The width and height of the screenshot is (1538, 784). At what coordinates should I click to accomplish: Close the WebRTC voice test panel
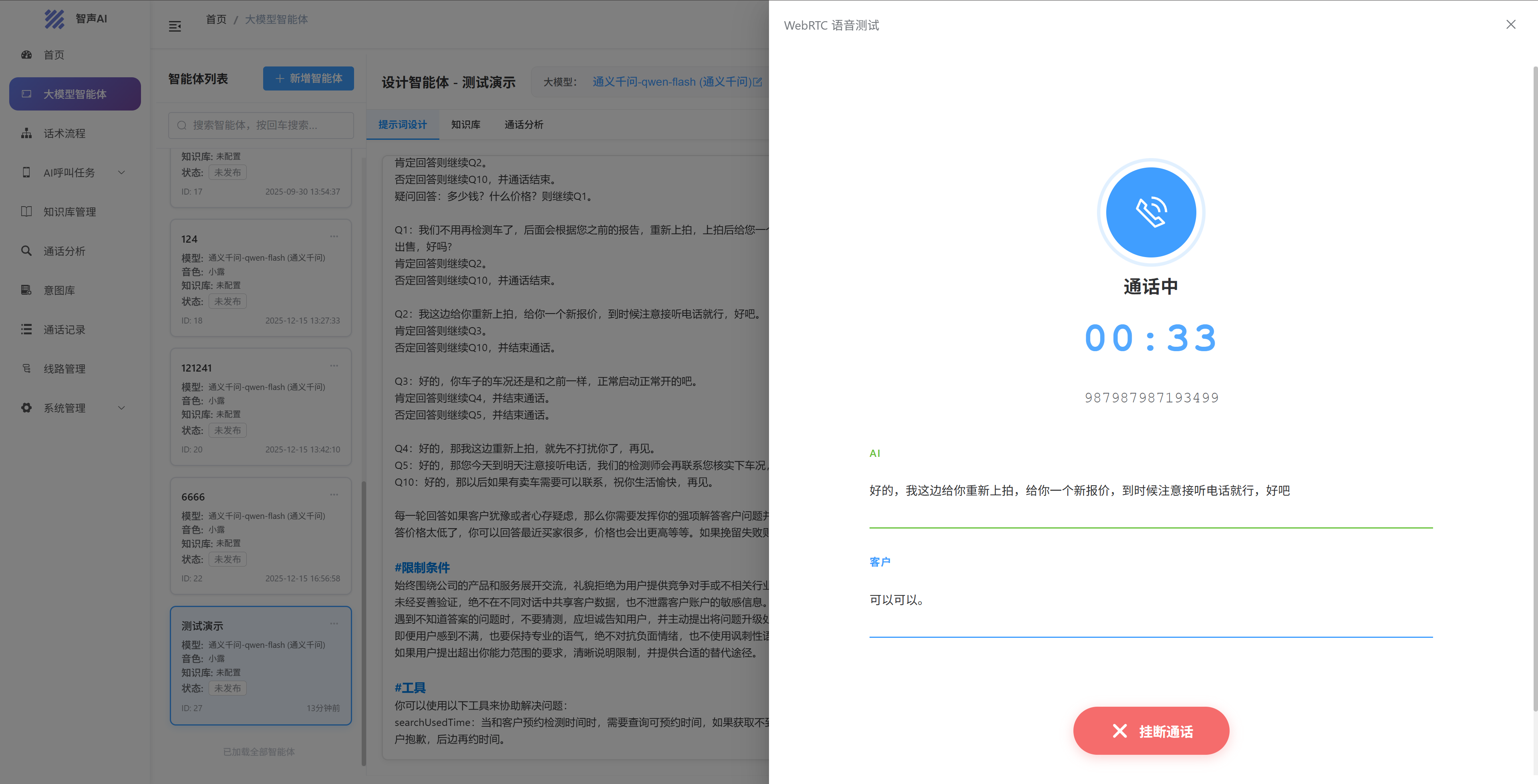1510,24
